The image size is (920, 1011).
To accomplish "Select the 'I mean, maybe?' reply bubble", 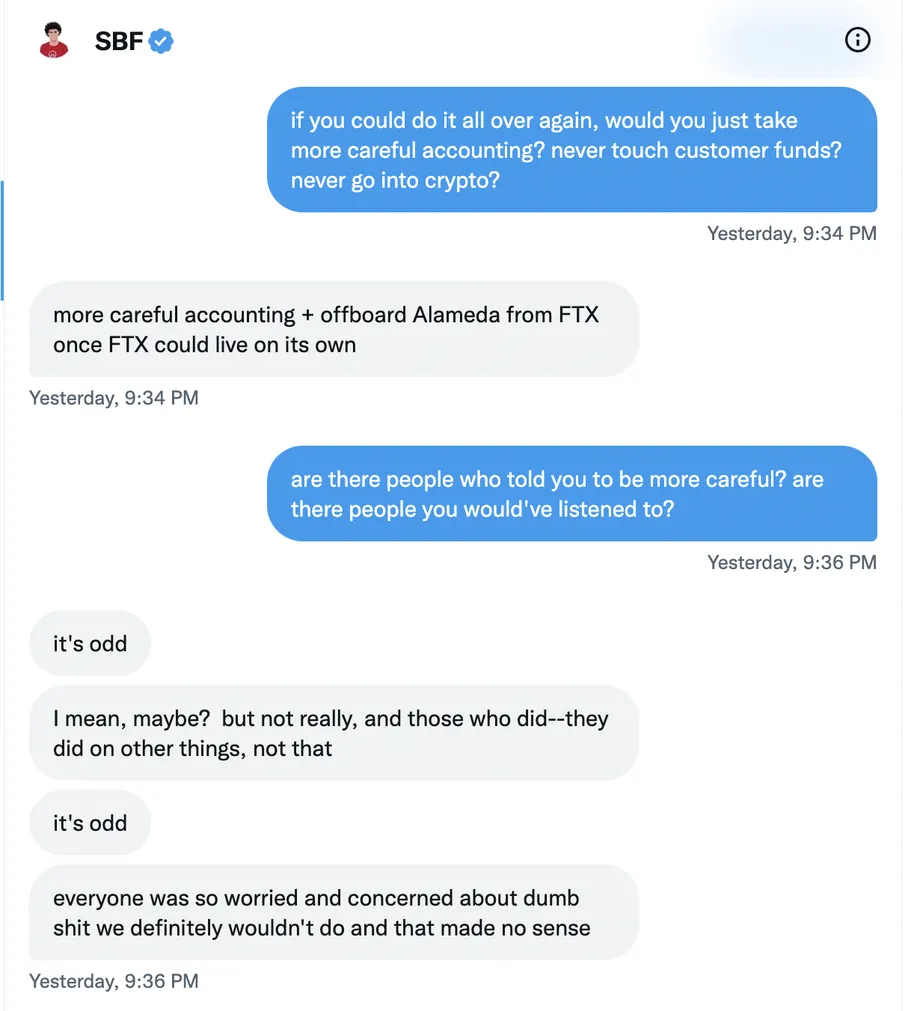I will (x=334, y=733).
